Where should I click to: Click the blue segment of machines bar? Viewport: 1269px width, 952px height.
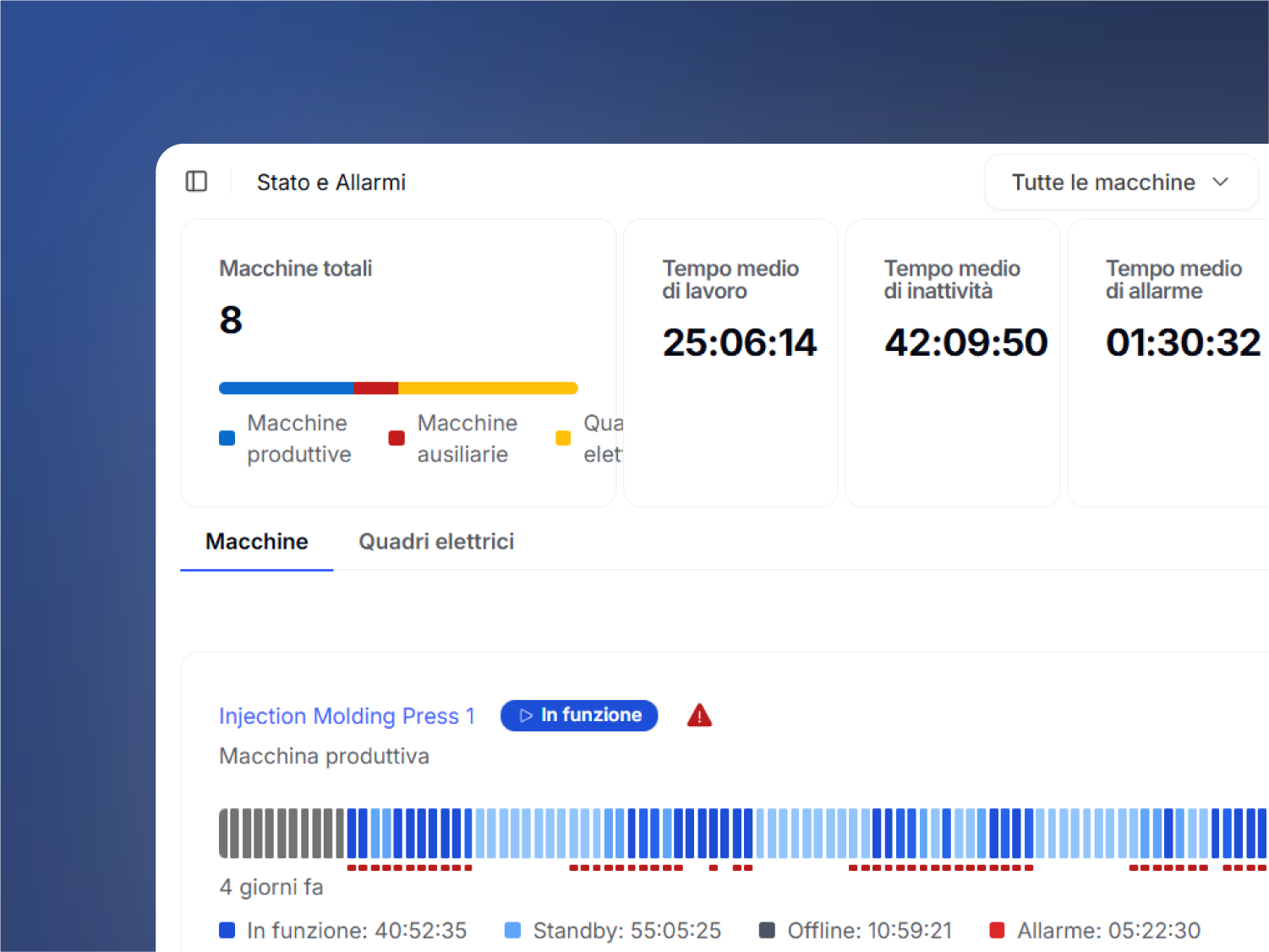point(286,388)
